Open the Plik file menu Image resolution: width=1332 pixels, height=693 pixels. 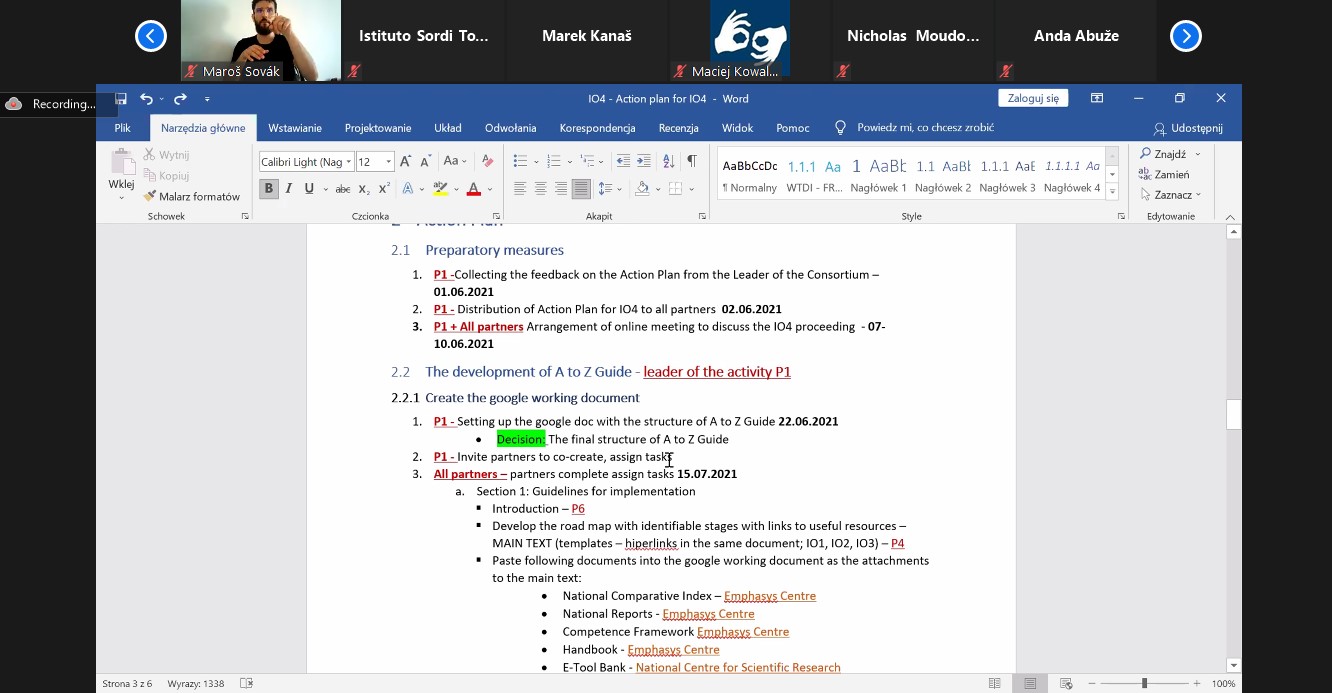point(122,128)
